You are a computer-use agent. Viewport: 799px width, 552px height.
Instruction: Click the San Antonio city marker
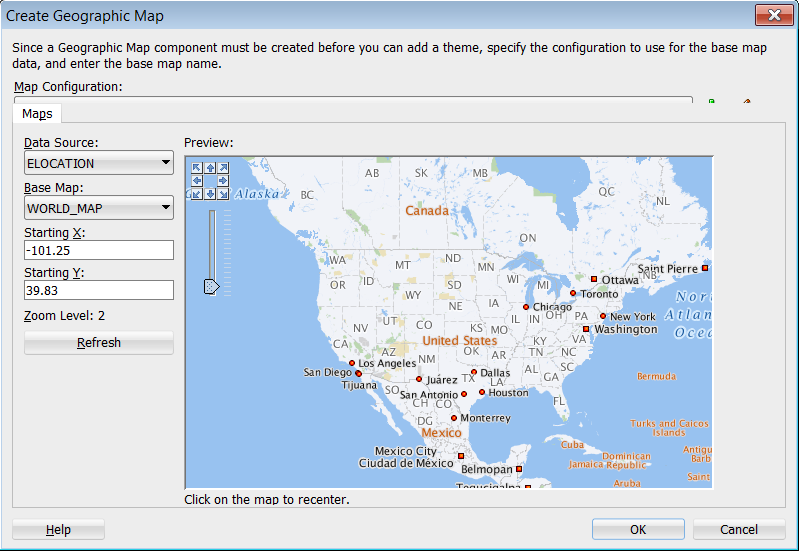click(464, 394)
